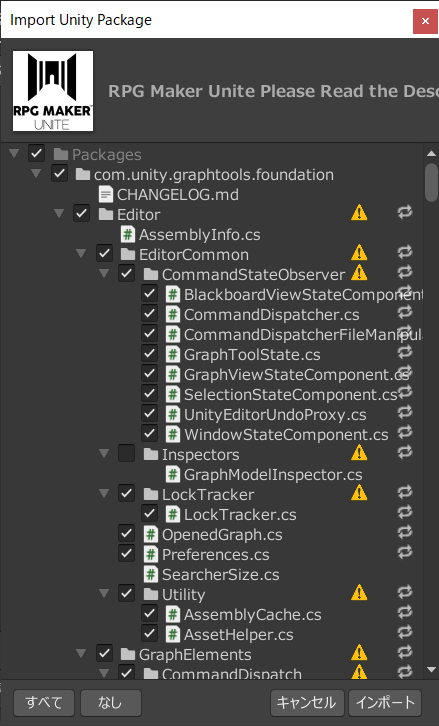
Task: Uncheck the Packages root checkbox
Action: tap(37, 154)
